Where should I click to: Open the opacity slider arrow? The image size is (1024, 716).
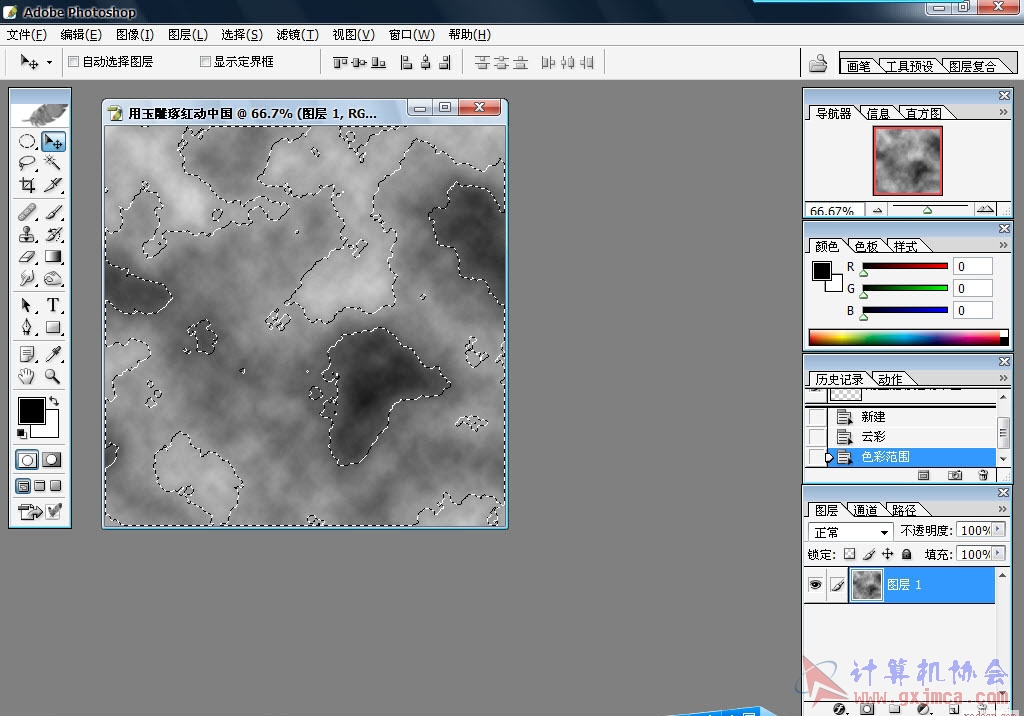[998, 530]
